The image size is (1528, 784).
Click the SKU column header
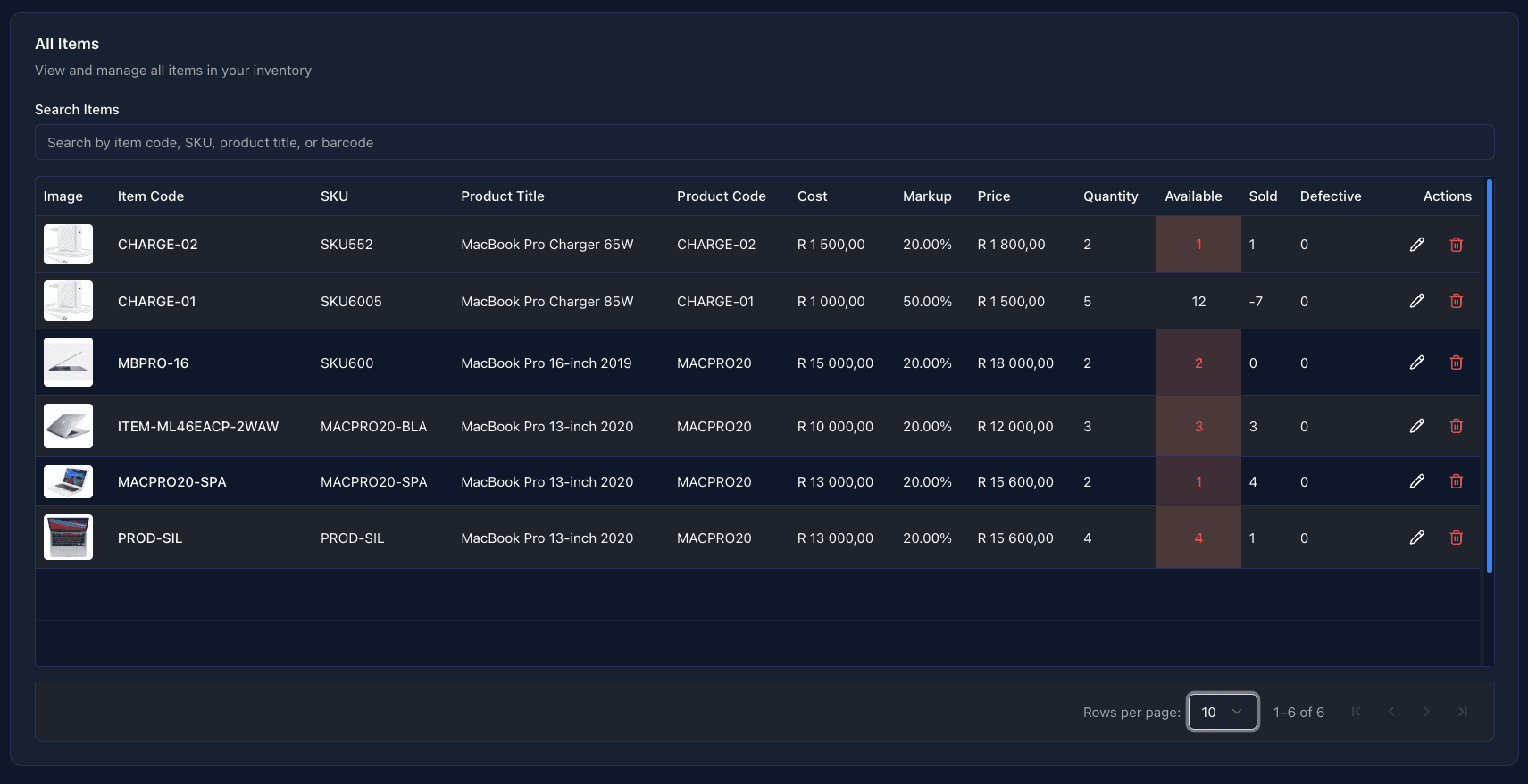(334, 196)
